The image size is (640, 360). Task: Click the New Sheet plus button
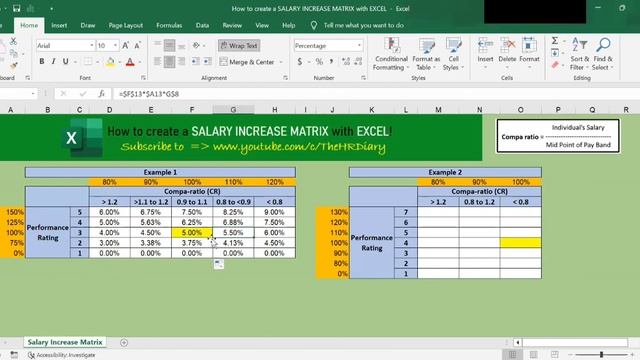tap(124, 342)
